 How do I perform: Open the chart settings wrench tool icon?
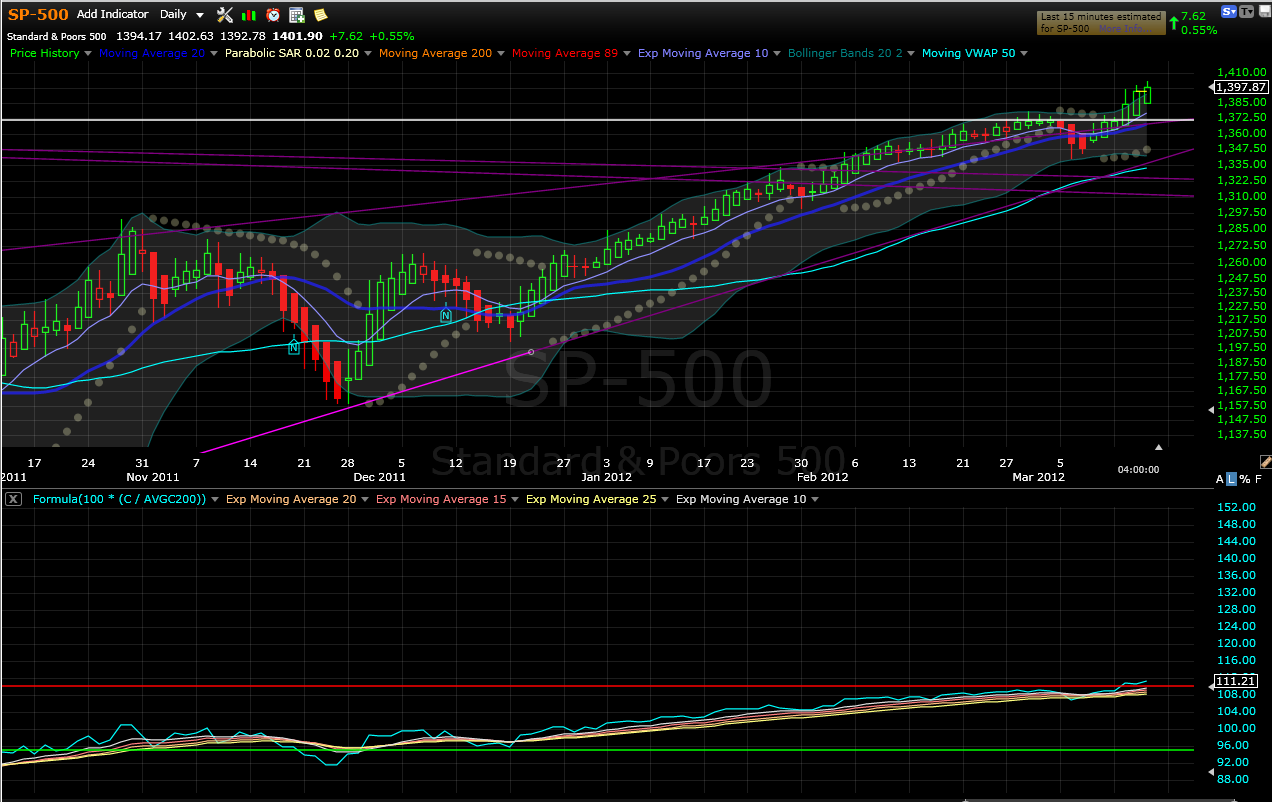click(224, 15)
